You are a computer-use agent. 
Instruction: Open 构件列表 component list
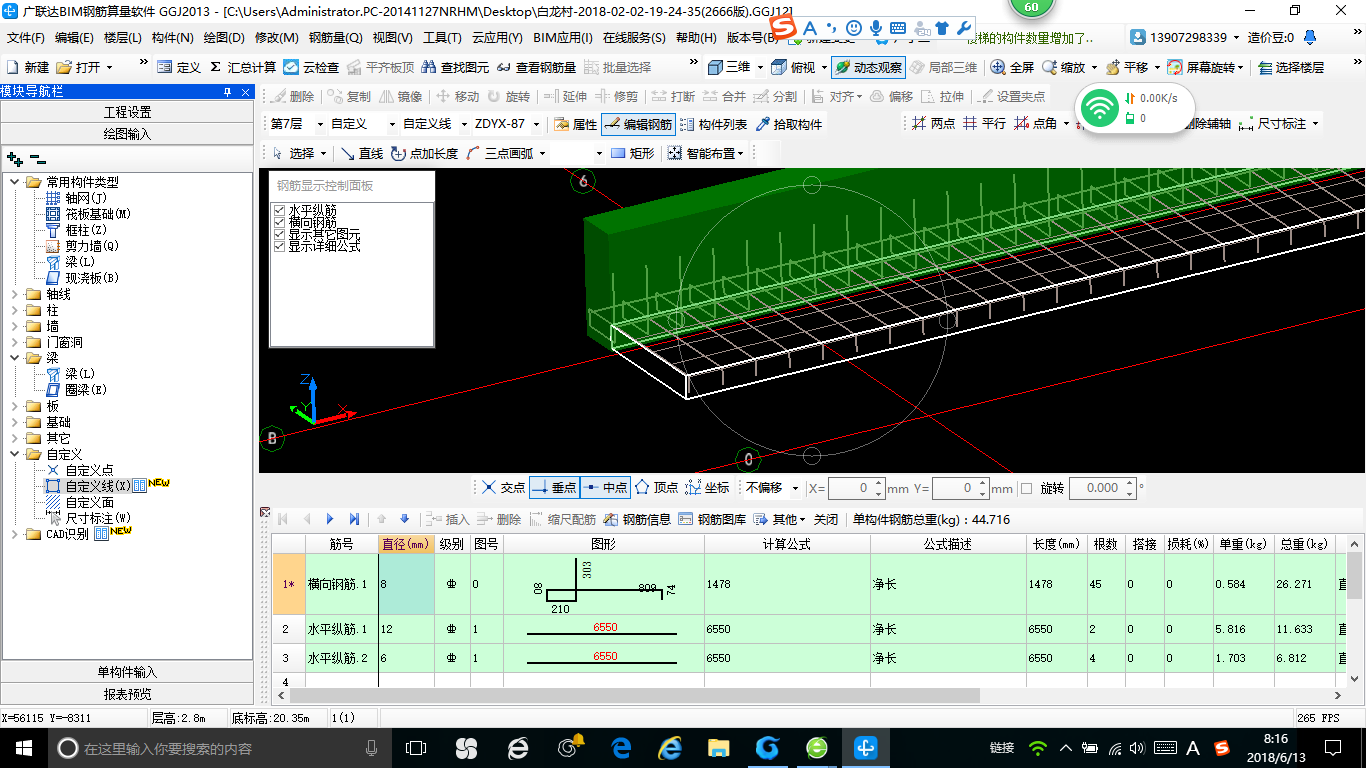click(x=712, y=124)
